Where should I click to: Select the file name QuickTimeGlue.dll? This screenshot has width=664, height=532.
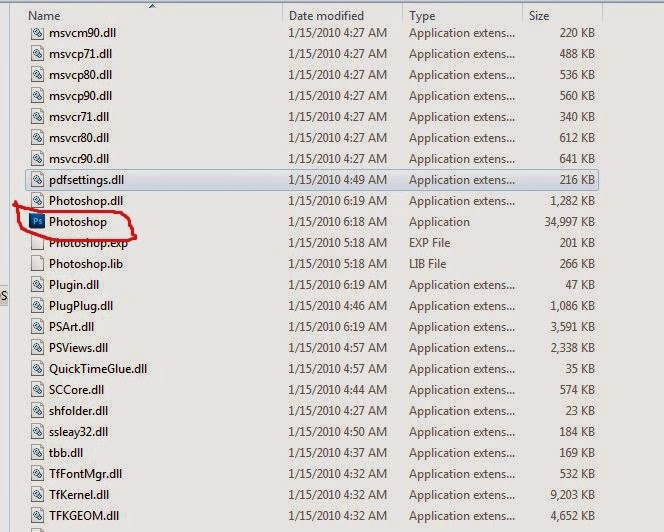coord(98,369)
